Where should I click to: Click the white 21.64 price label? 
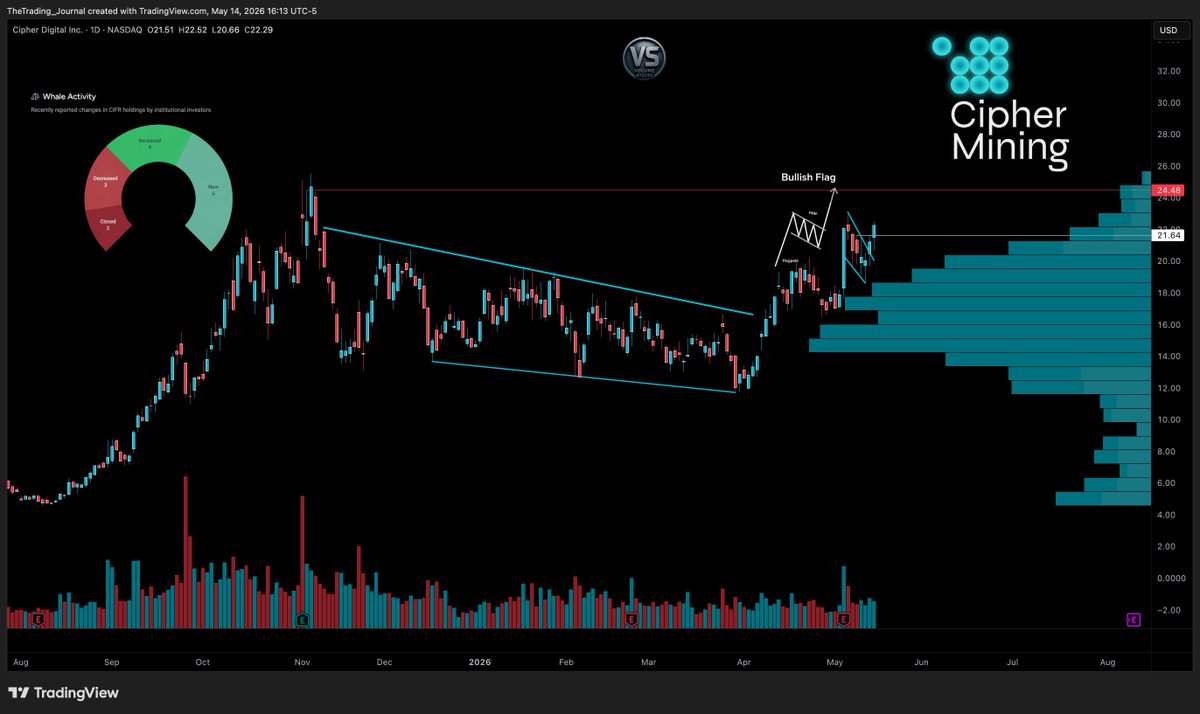pos(1167,235)
